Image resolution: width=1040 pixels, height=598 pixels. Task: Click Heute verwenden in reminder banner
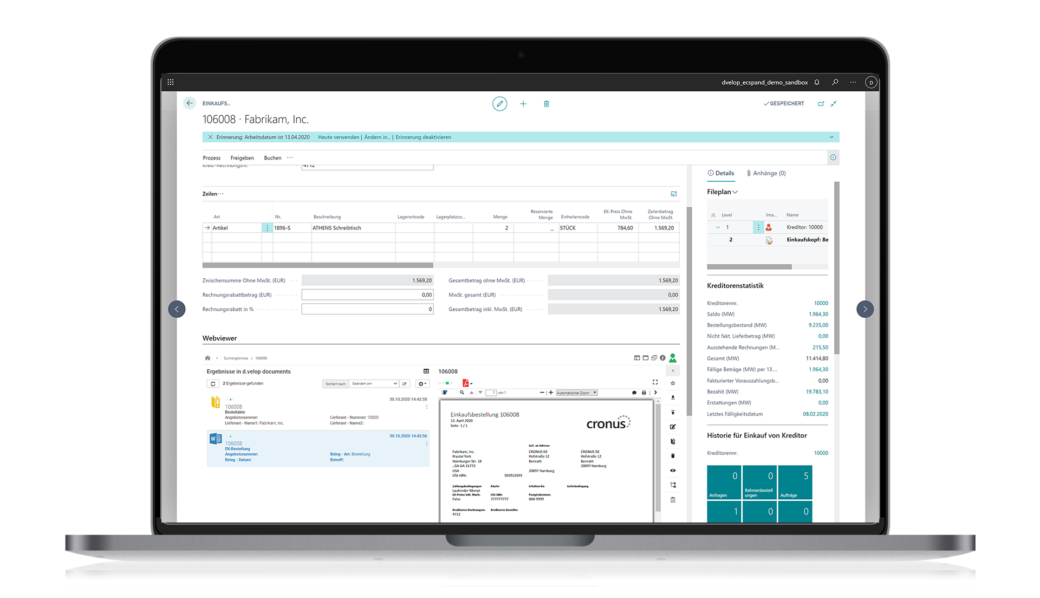coord(338,137)
